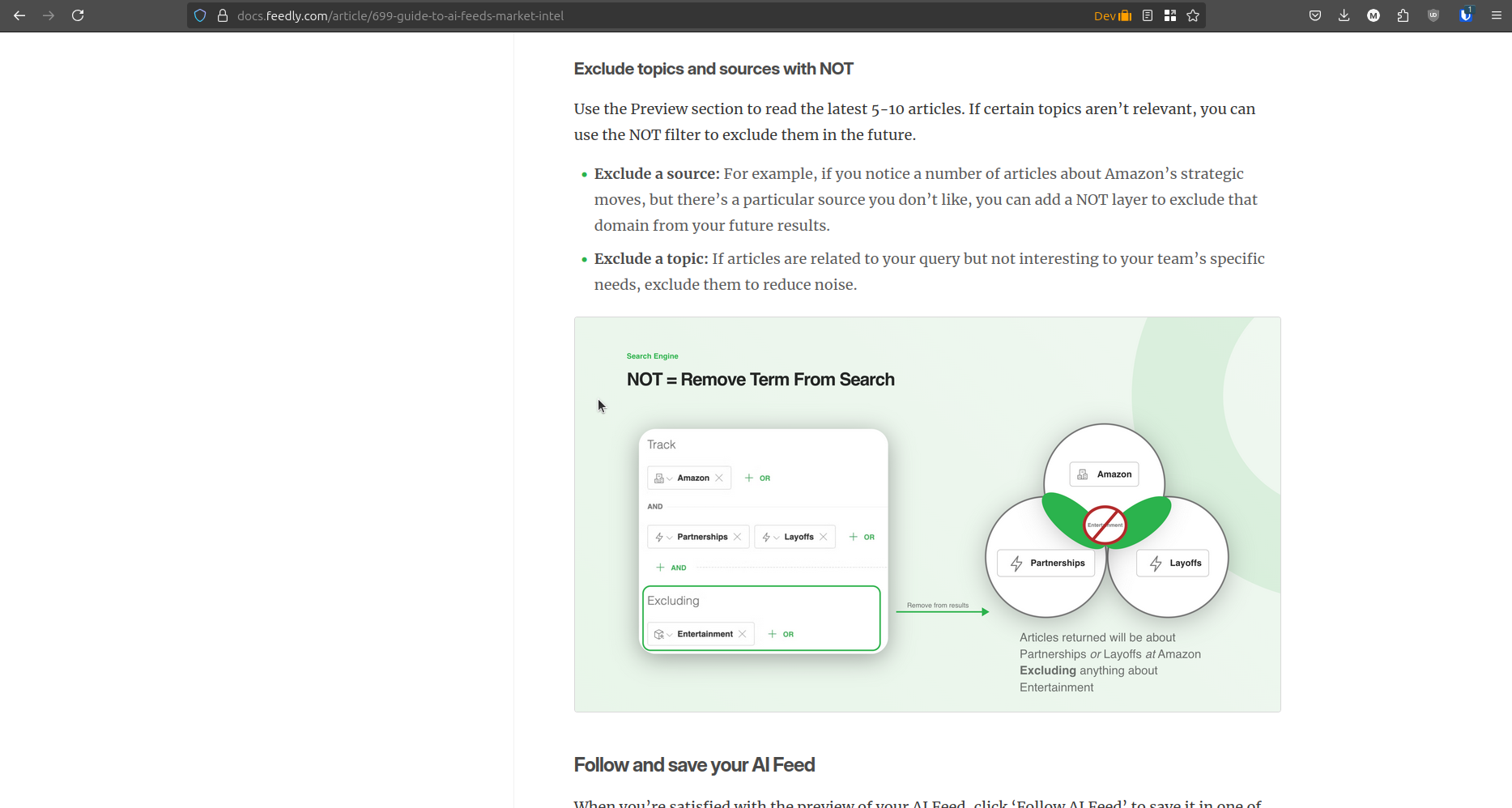The image size is (1512, 808).
Task: Open the extensions puzzle-piece menu
Action: tap(1403, 15)
